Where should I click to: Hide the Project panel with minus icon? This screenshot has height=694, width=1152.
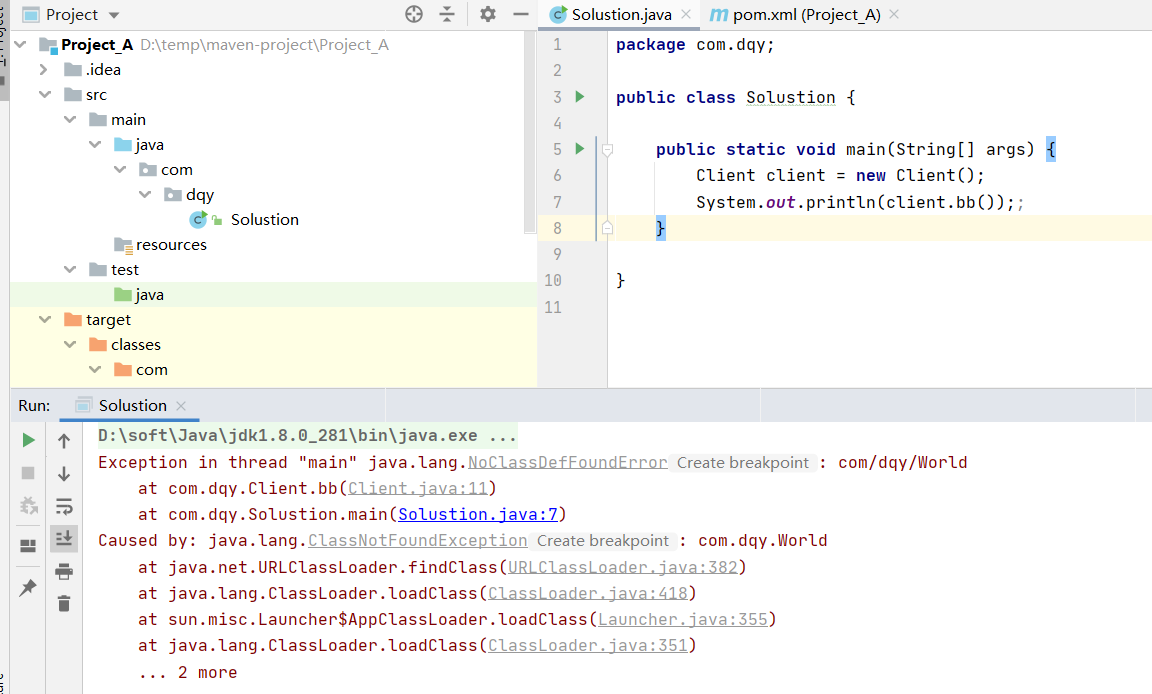[x=520, y=14]
